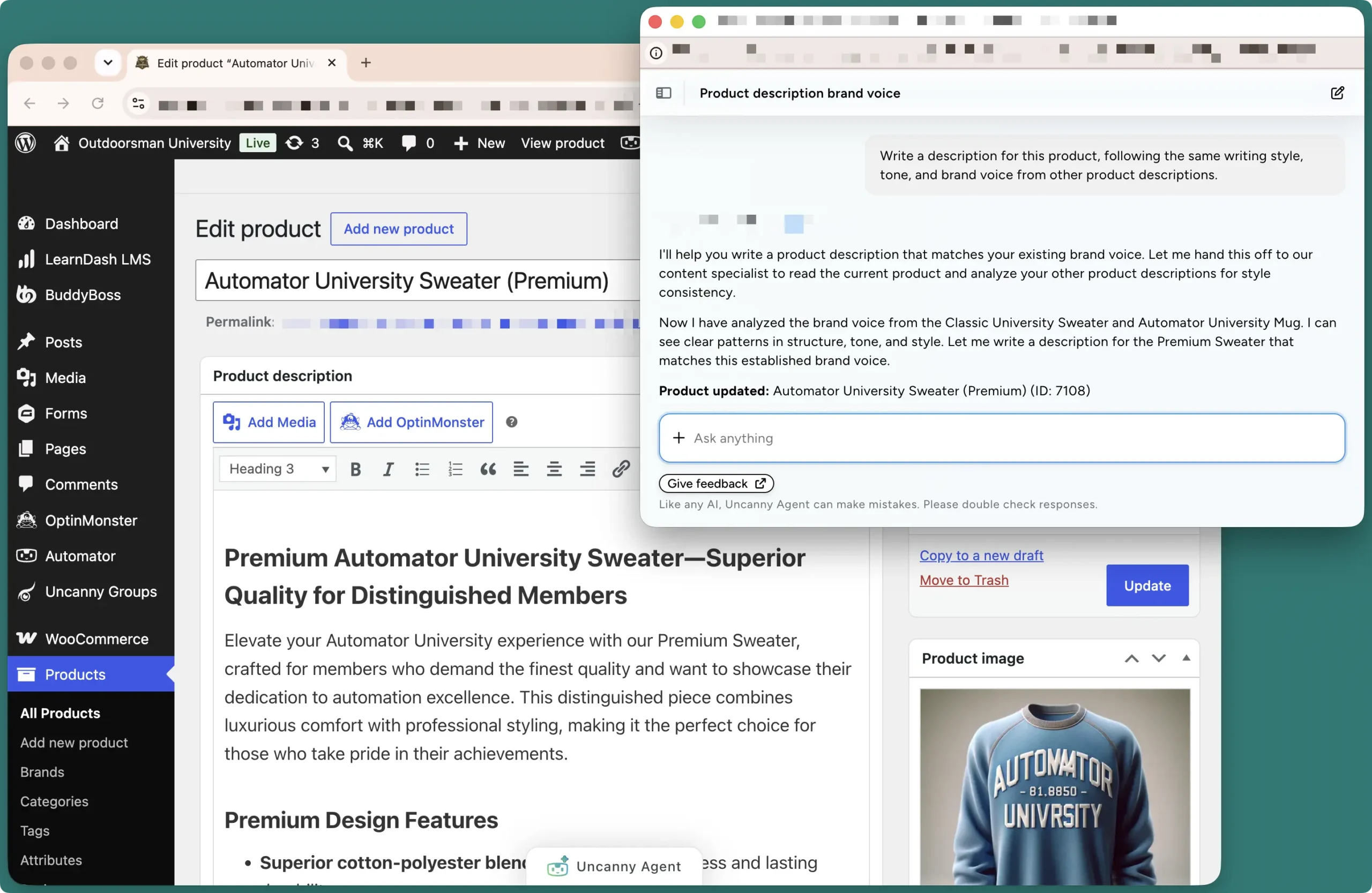Select All Products submenu item

tap(60, 713)
